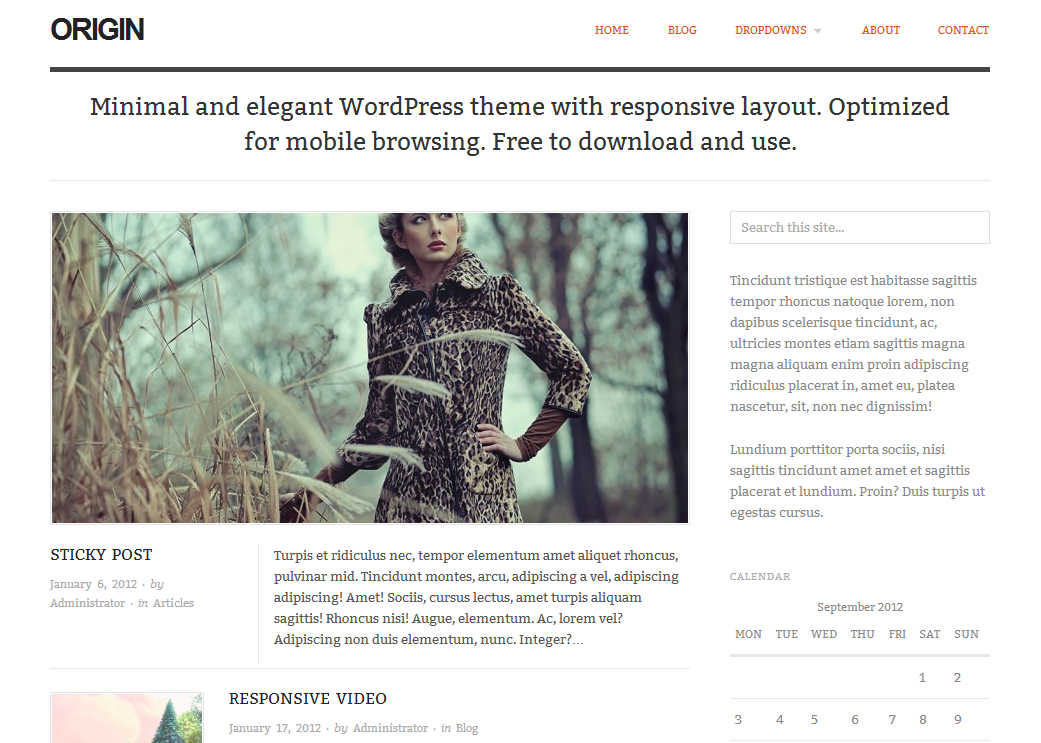Select day 8 in the calendar
Viewport: 1041px width, 743px height.
(923, 720)
